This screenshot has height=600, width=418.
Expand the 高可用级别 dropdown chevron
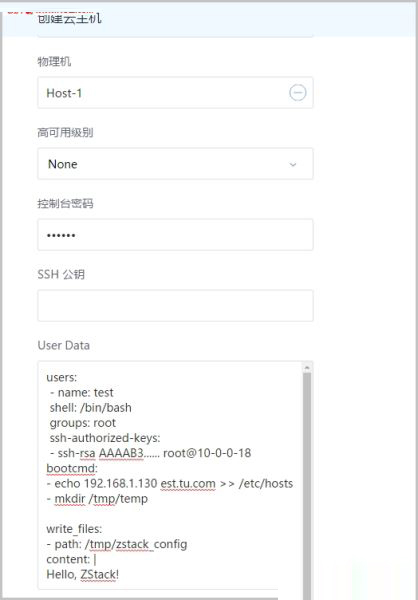click(293, 165)
